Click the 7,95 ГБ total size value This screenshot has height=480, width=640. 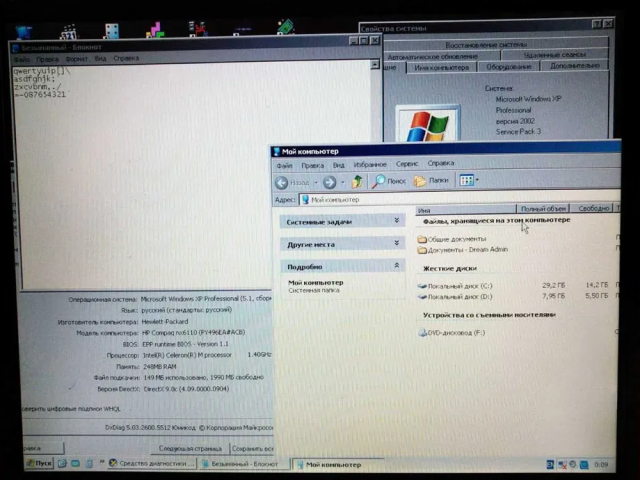553,296
